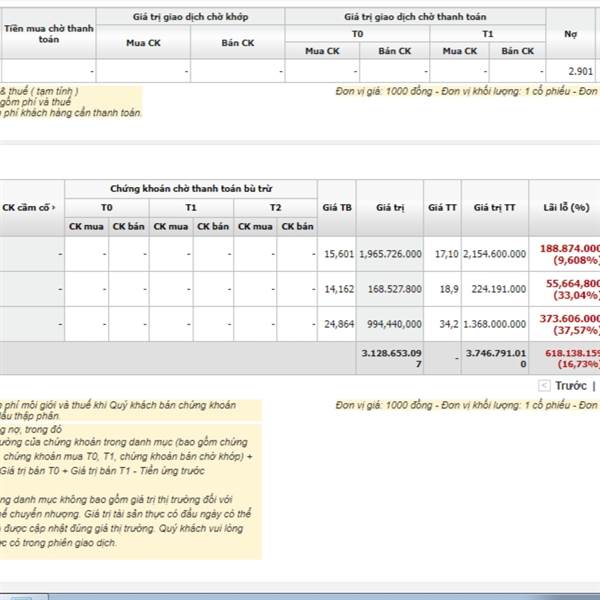Click CK bán header under T2

297,226
